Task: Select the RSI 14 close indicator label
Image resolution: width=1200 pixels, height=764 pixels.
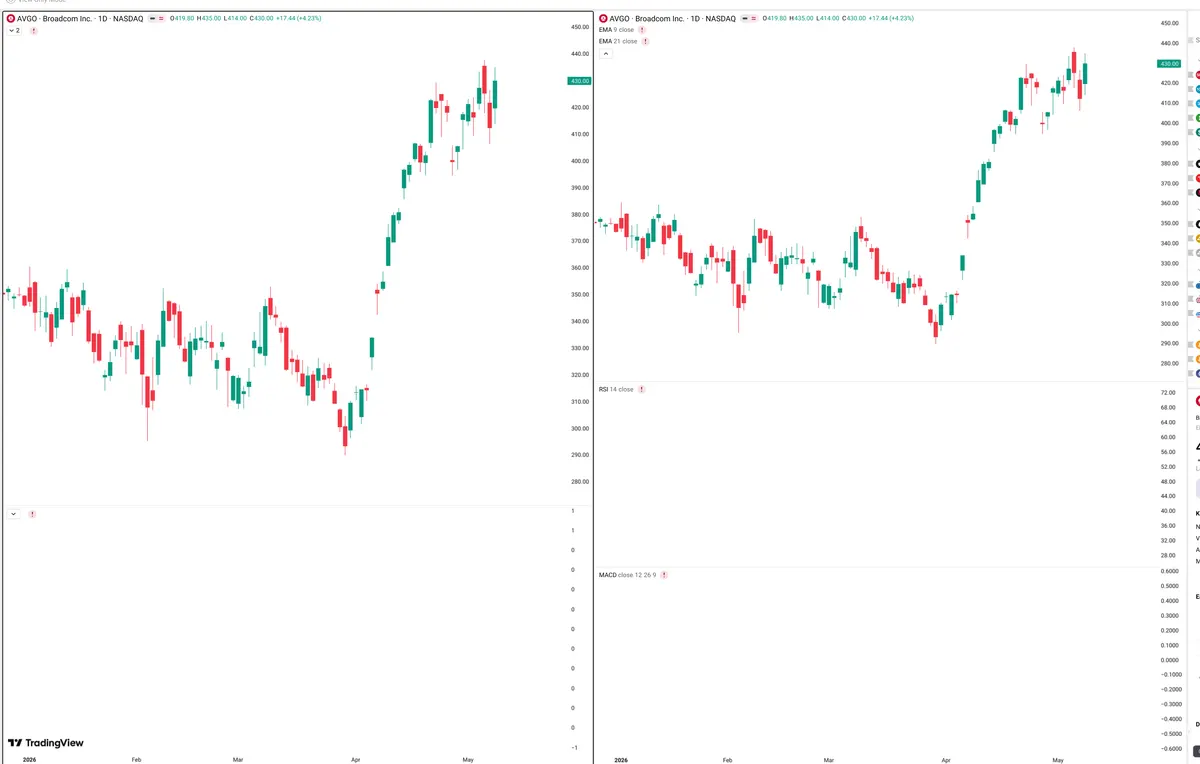Action: [616, 389]
